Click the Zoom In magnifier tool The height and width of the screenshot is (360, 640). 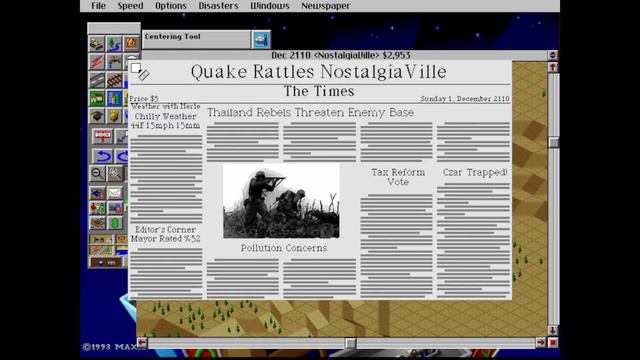[115, 174]
